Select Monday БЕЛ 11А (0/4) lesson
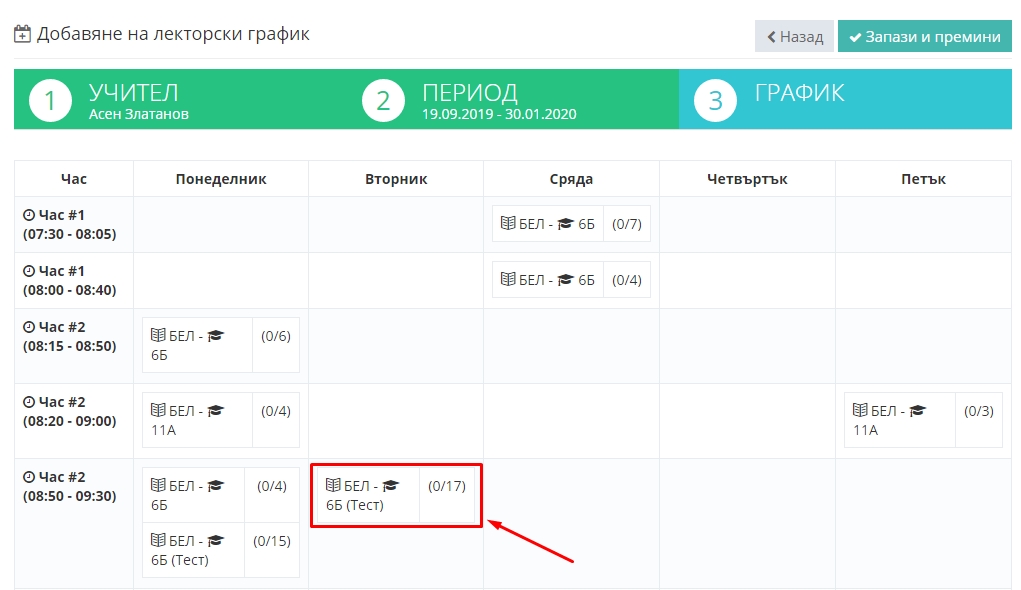Viewport: 1021px width, 590px height. coord(221,420)
